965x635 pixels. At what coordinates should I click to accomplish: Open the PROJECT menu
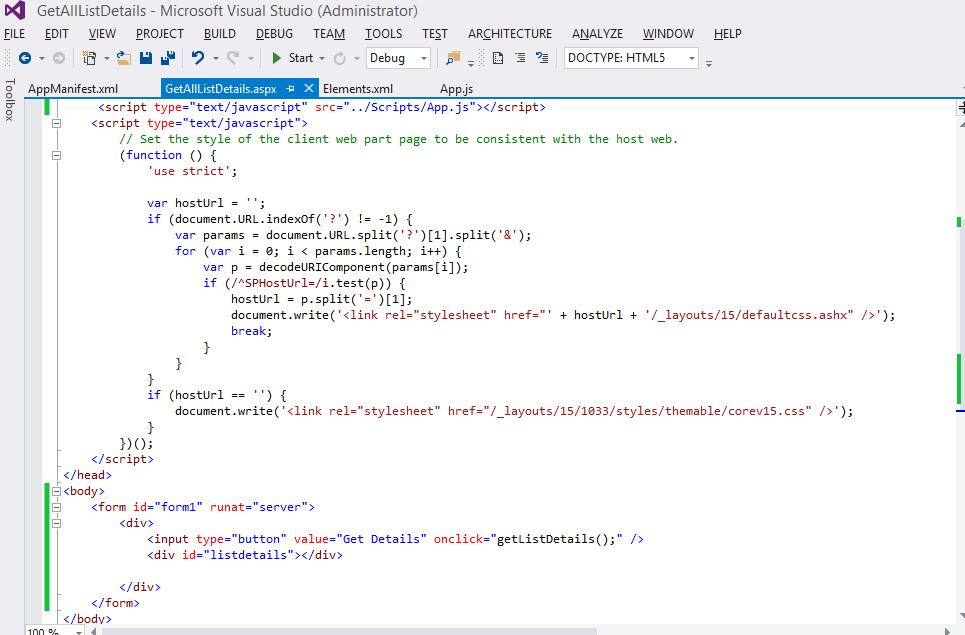coord(160,34)
